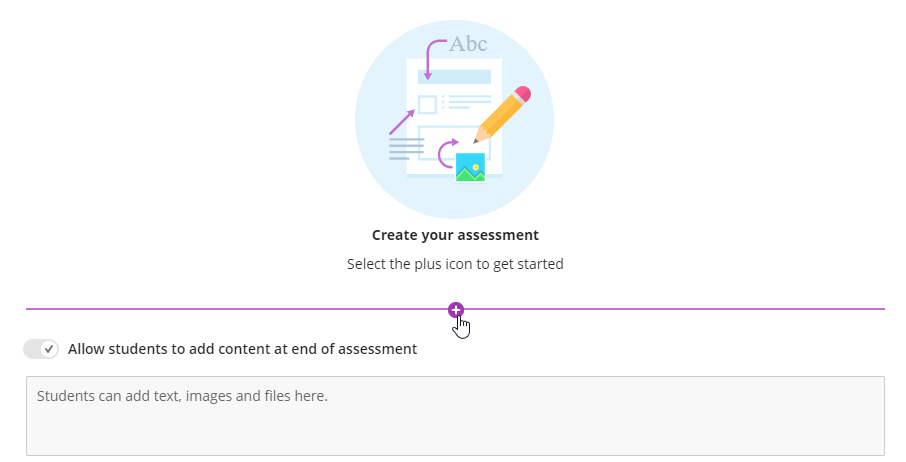Click the Students can add text placeholder

coord(182,396)
